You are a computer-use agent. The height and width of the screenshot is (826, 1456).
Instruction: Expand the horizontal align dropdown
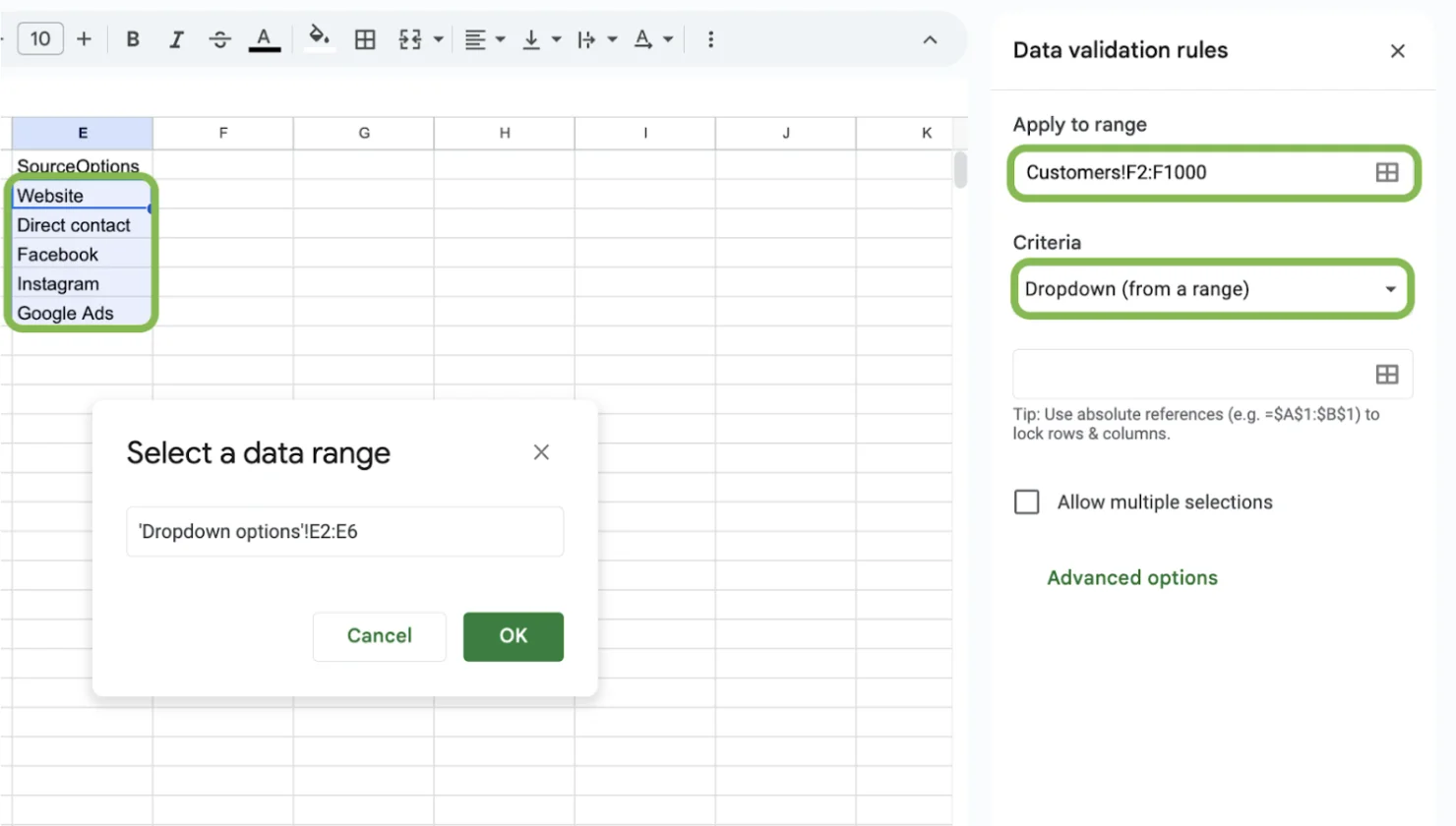pyautogui.click(x=500, y=39)
